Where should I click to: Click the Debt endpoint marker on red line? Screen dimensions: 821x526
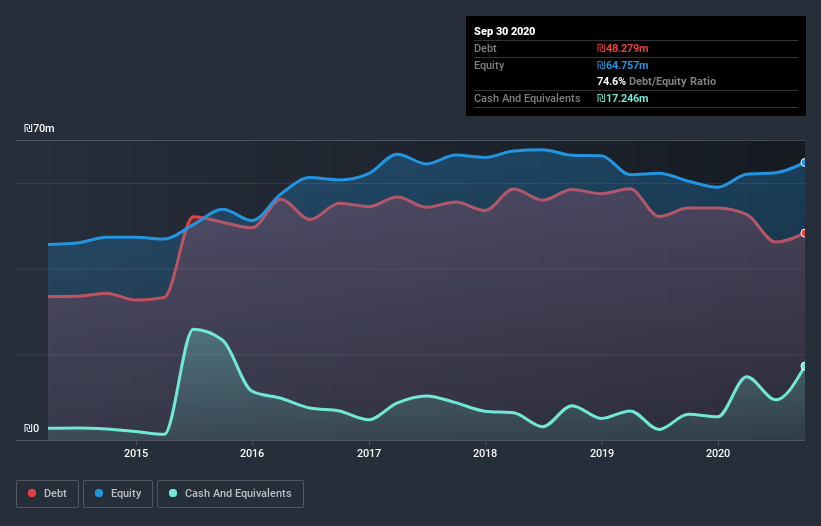(804, 233)
